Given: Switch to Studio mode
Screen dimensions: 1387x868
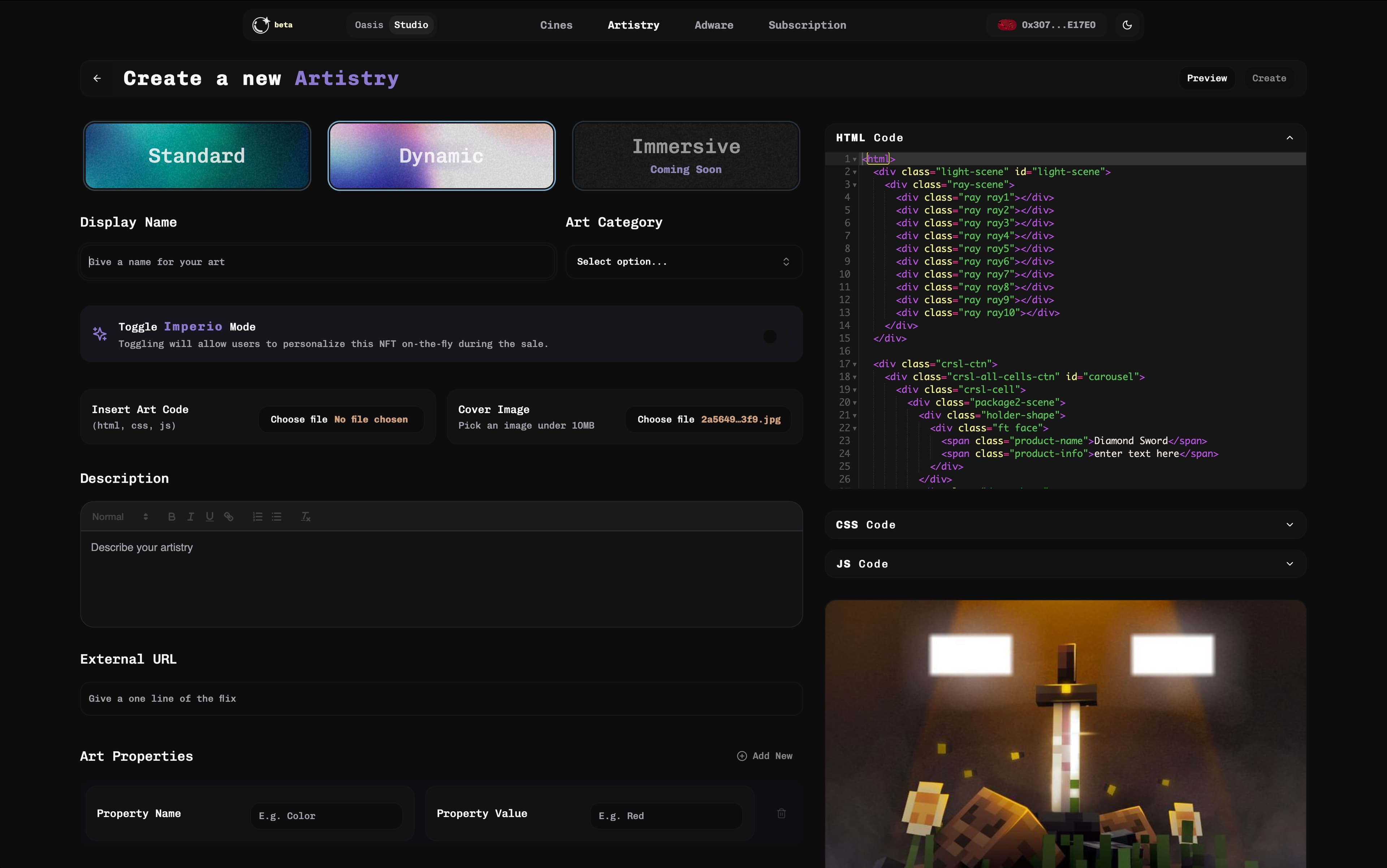Looking at the screenshot, I should pyautogui.click(x=411, y=25).
